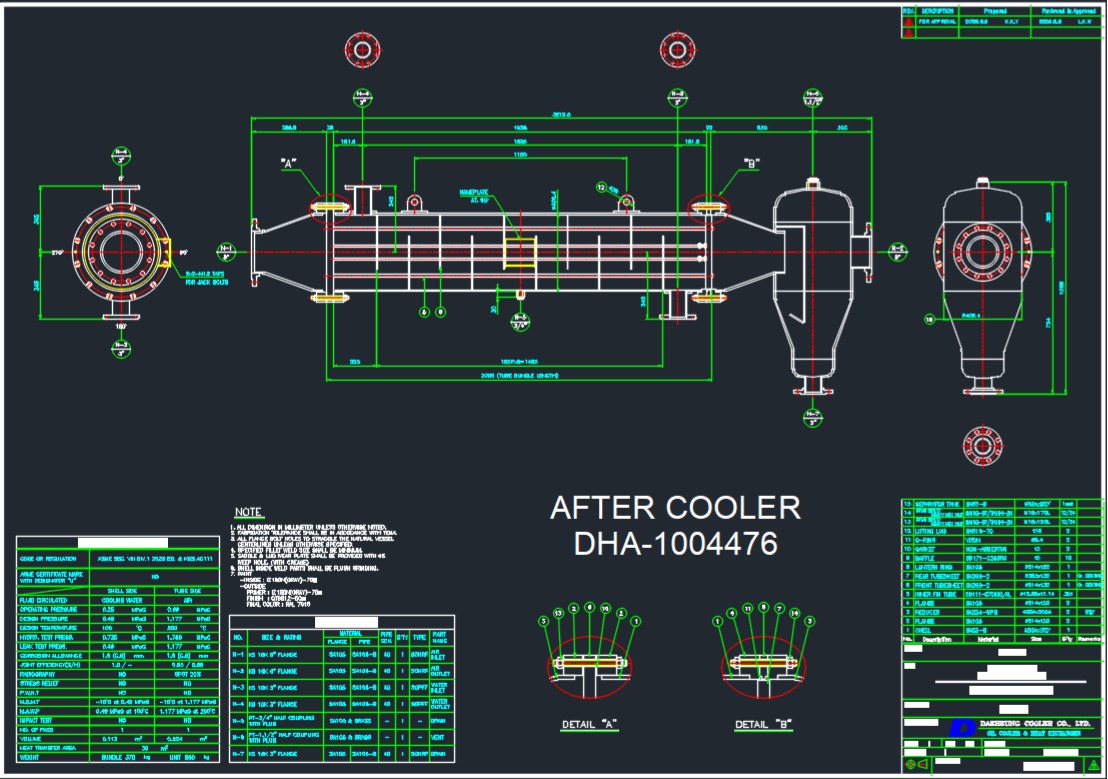Click the blue D company logo
The image size is (1108, 779).
(963, 727)
